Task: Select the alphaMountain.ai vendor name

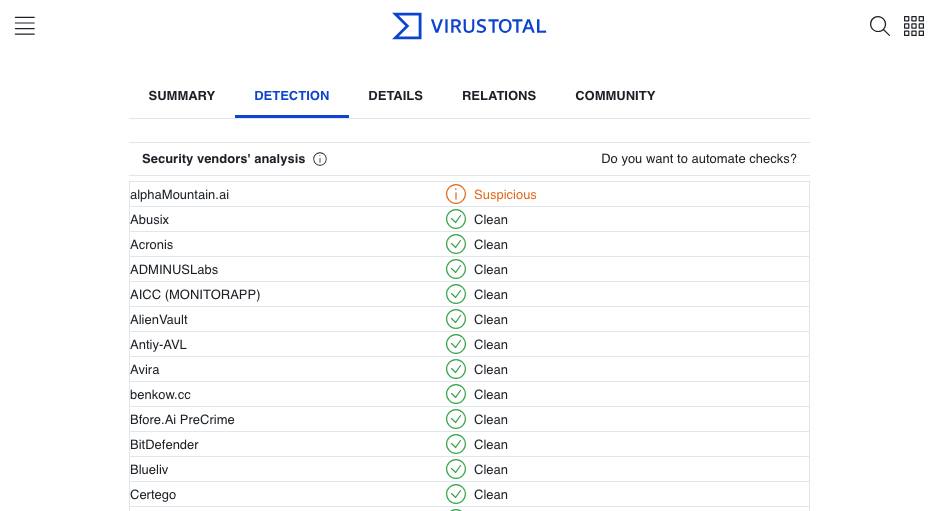Action: 179,194
